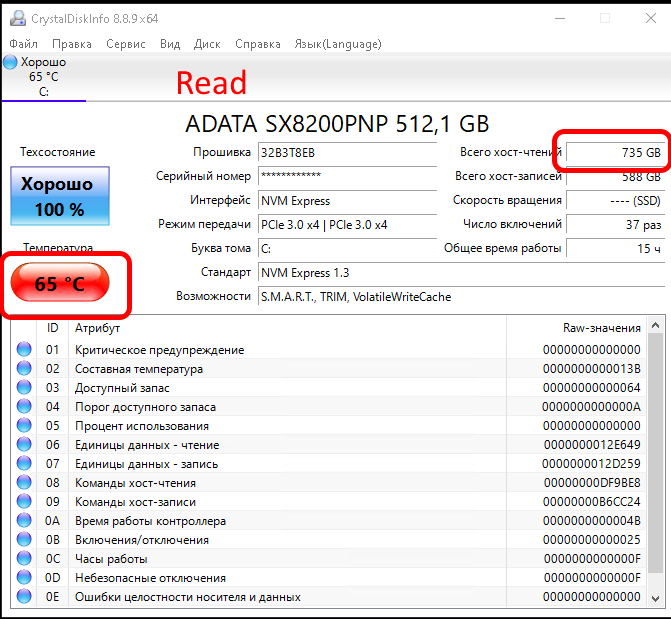Select the Команды хост-записи attribute text
Viewport: 671px width, 619px height.
coord(136,502)
